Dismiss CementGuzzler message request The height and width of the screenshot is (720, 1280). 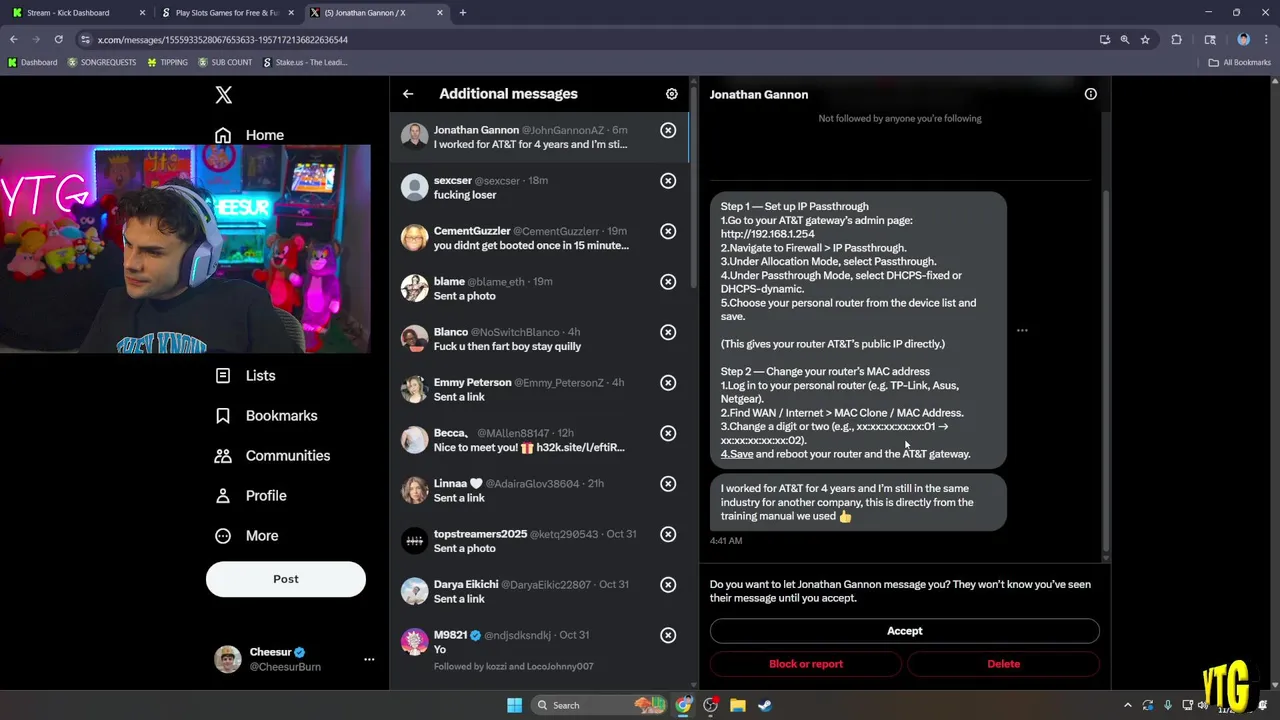click(668, 231)
